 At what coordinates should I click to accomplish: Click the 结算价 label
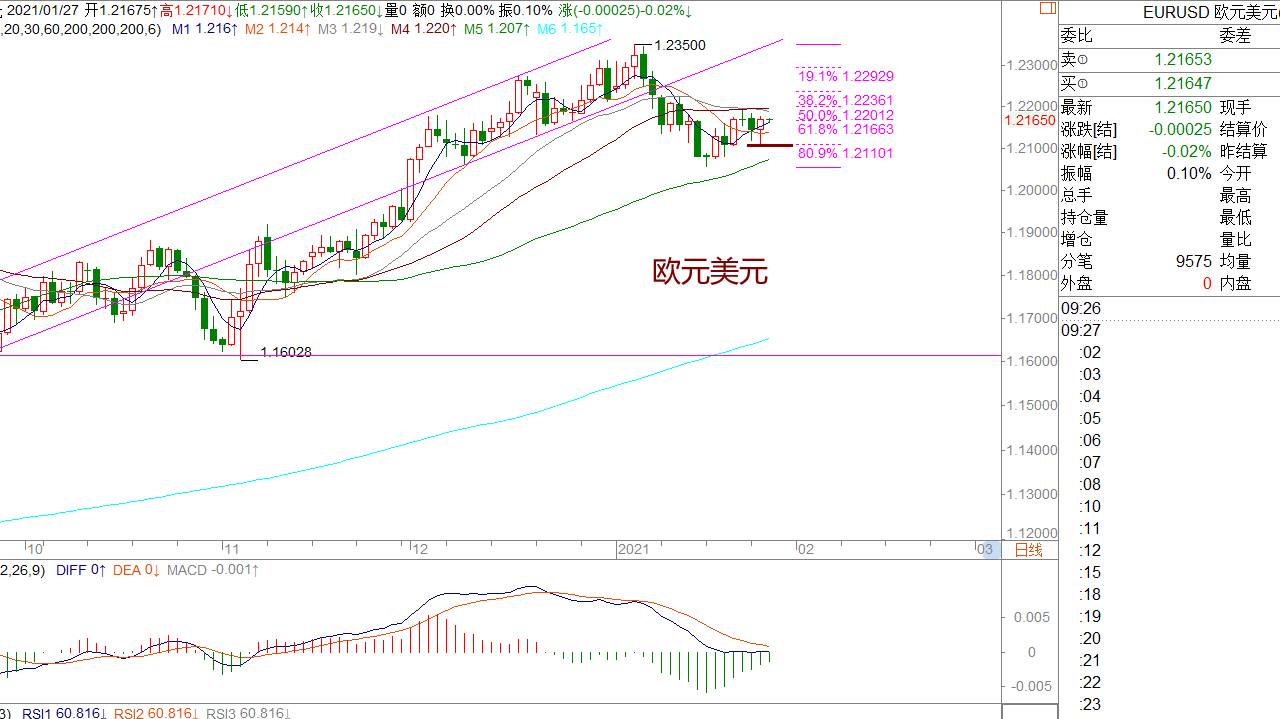1243,129
